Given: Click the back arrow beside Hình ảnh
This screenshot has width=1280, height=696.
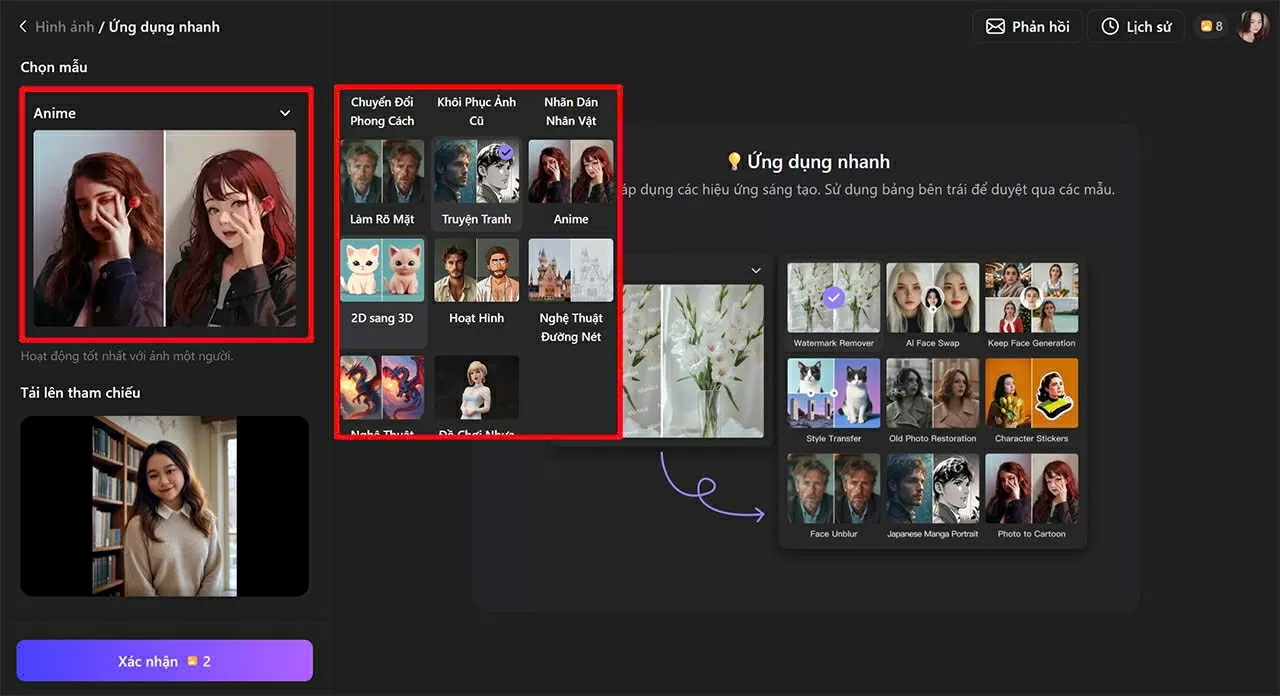Looking at the screenshot, I should 23,27.
